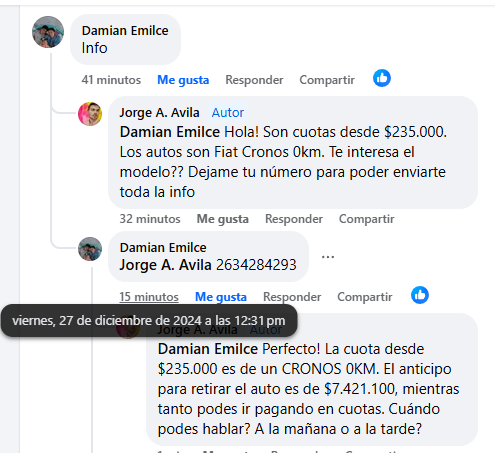Viewport: 495px width, 453px height.
Task: Open Damian Emilce's profile picture on the Info comment
Action: point(48,32)
